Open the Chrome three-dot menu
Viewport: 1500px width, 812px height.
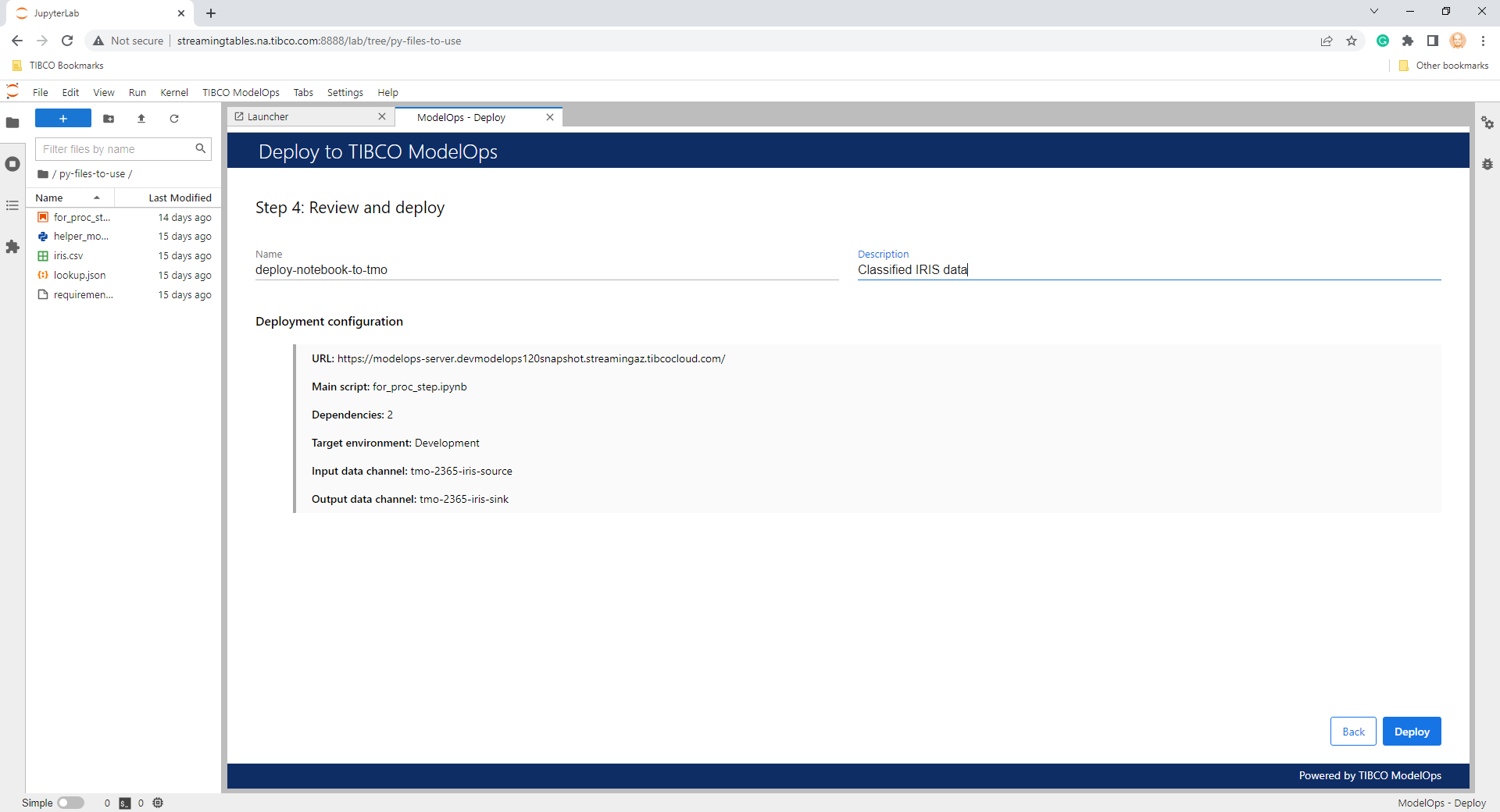(x=1483, y=41)
